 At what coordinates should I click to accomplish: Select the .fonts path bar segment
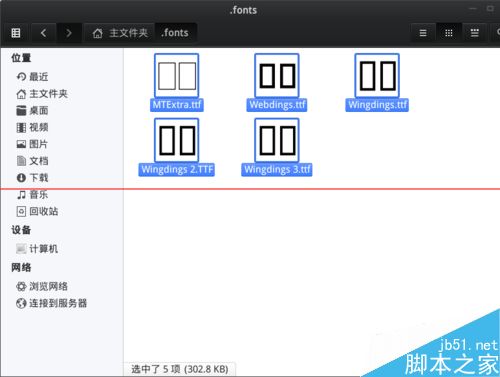coord(175,33)
